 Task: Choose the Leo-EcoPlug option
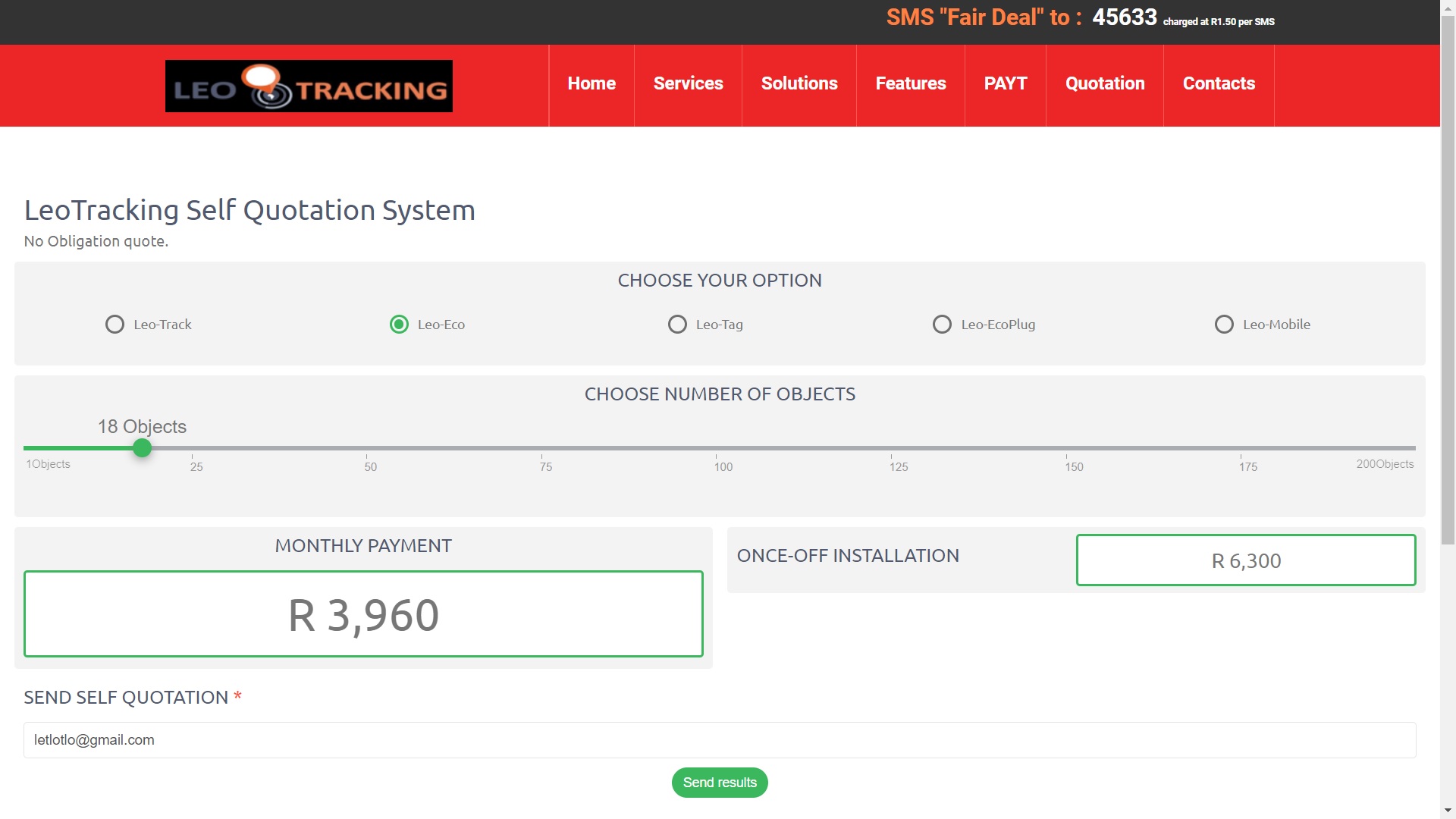point(942,325)
